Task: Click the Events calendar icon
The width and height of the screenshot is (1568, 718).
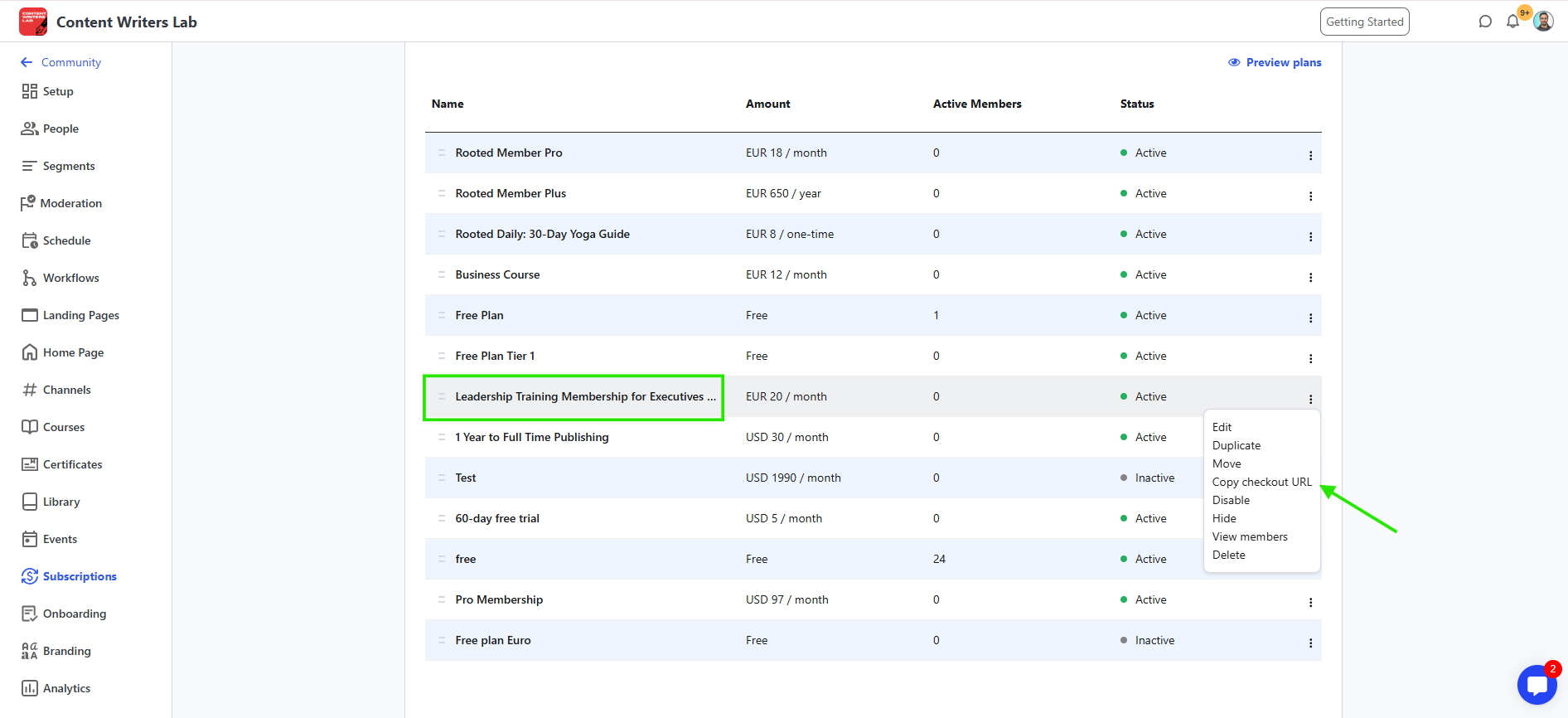Action: tap(30, 539)
